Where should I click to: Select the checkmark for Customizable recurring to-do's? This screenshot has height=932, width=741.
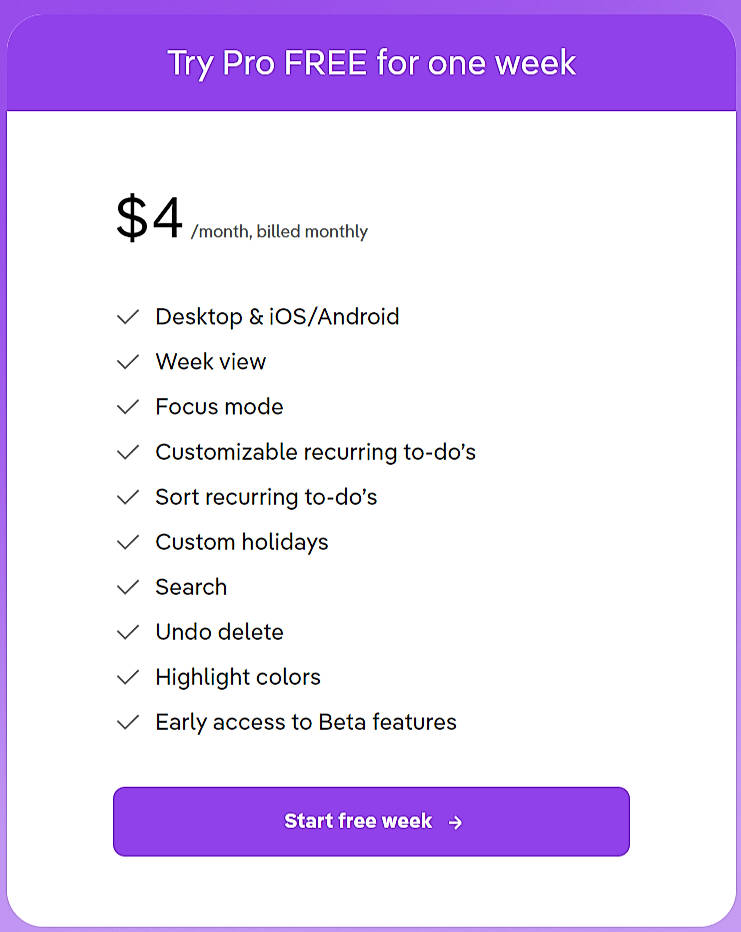(x=128, y=452)
